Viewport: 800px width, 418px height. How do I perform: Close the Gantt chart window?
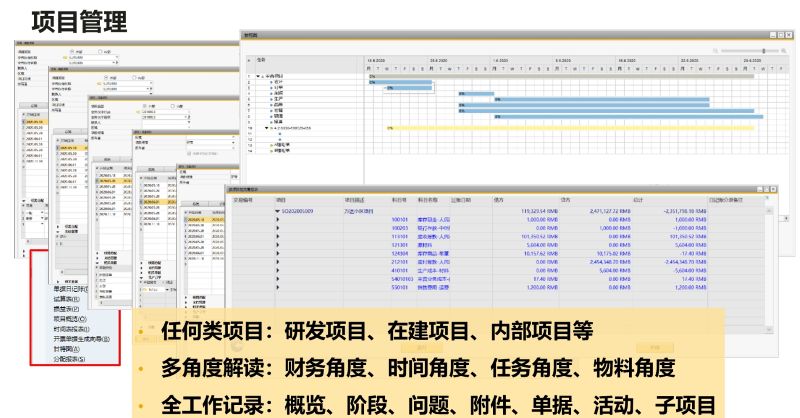click(788, 35)
